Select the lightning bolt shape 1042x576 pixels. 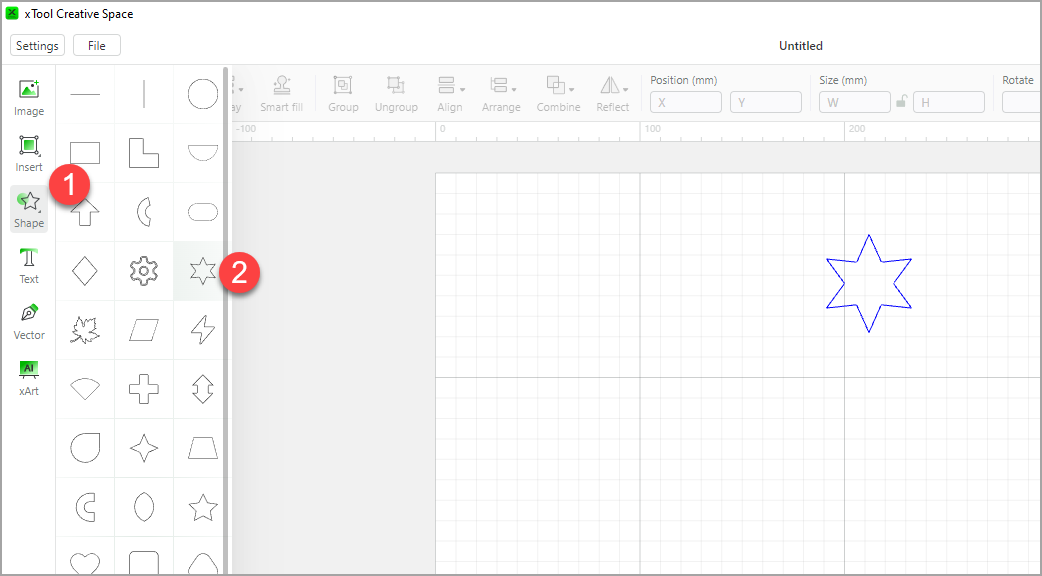coord(203,330)
